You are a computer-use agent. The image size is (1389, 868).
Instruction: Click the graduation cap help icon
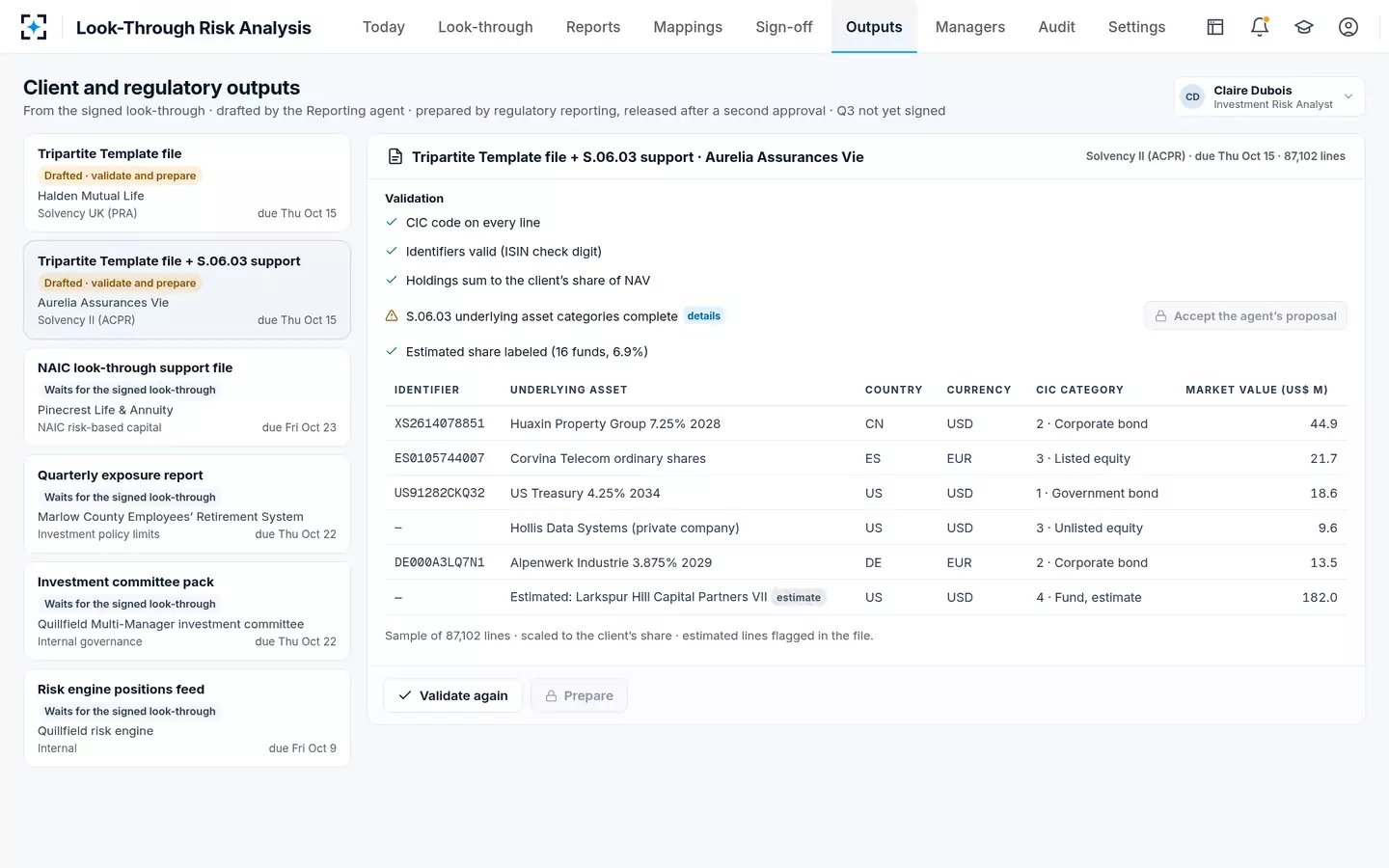[x=1304, y=27]
